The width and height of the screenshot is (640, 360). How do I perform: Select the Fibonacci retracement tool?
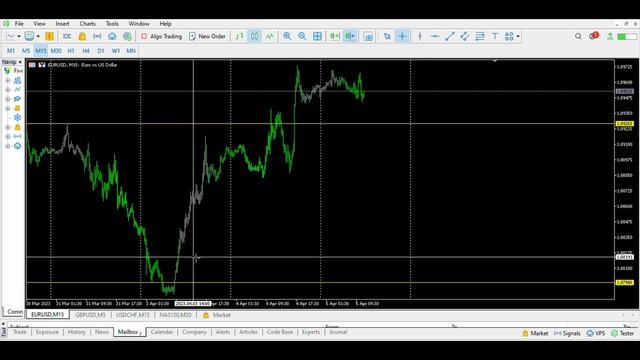point(480,36)
